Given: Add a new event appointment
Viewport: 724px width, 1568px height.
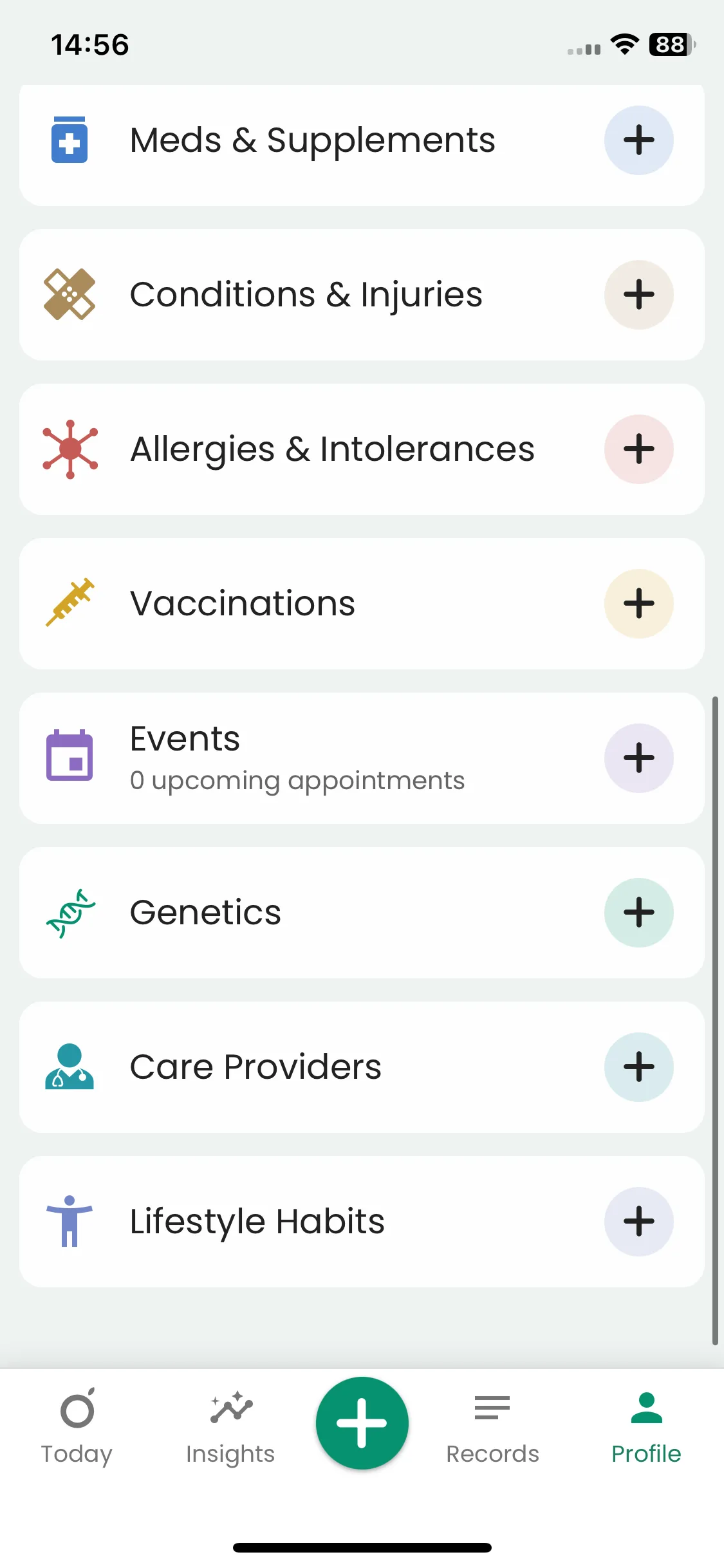Looking at the screenshot, I should click(638, 758).
